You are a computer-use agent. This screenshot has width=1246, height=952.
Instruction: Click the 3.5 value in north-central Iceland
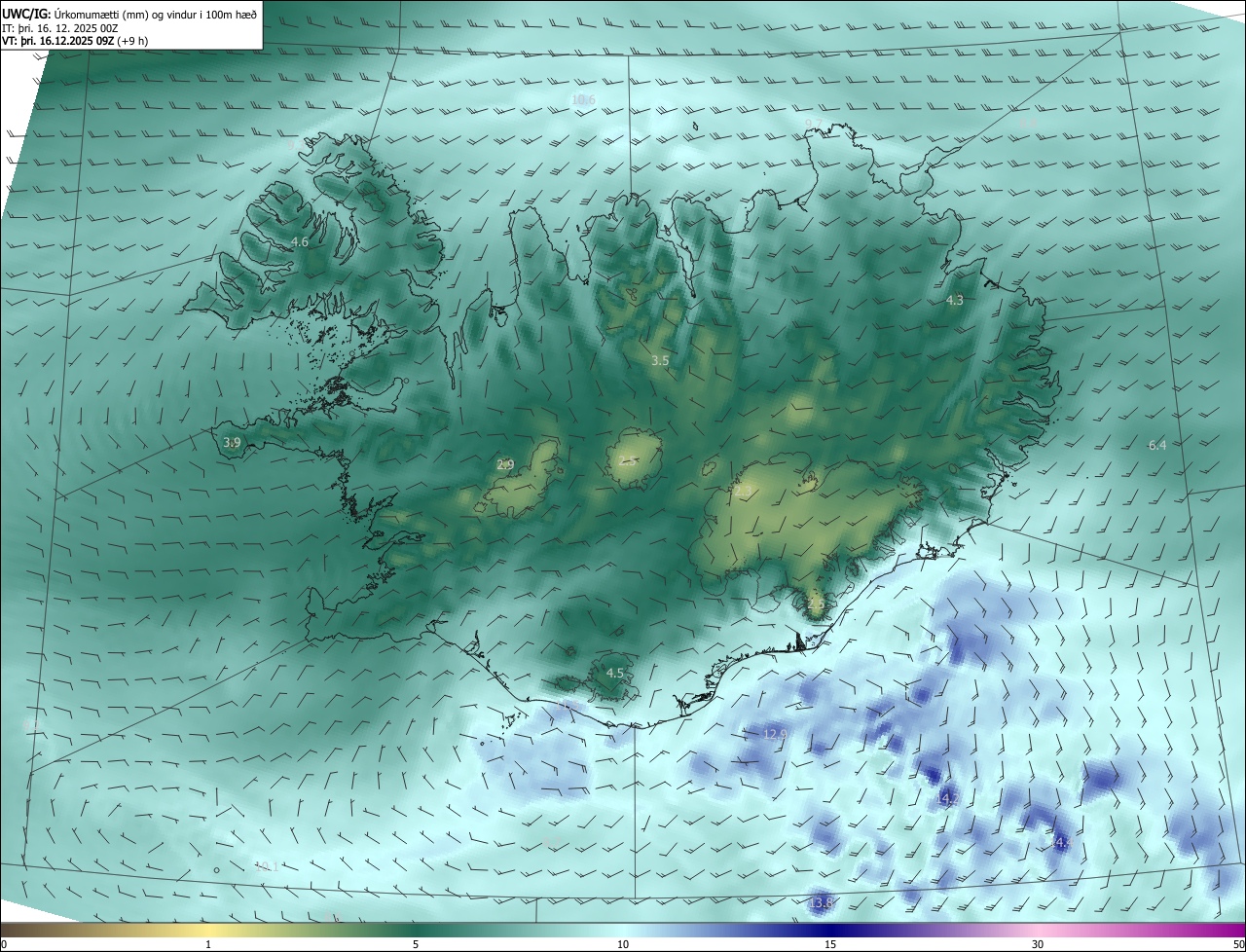pos(660,360)
